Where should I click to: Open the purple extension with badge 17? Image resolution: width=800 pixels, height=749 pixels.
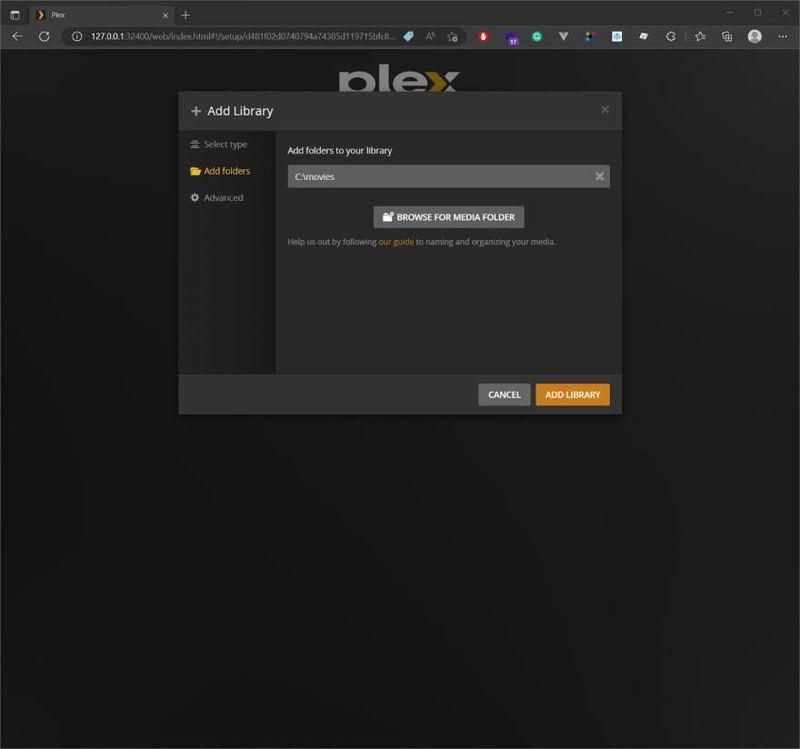[x=510, y=37]
